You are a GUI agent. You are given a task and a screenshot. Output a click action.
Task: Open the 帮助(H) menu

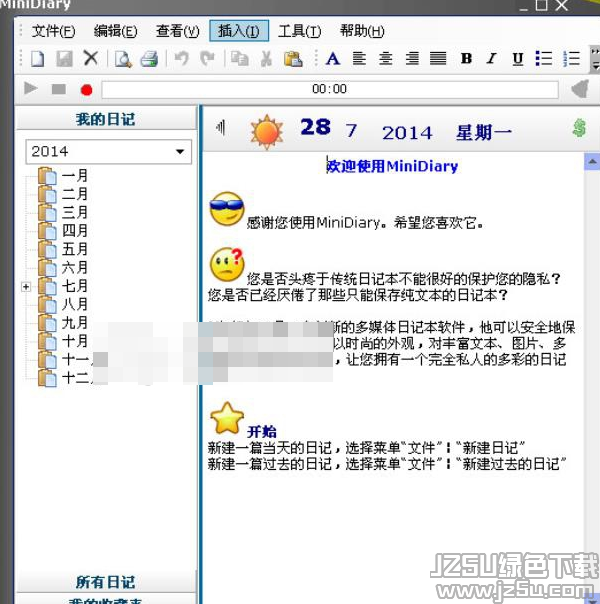362,31
